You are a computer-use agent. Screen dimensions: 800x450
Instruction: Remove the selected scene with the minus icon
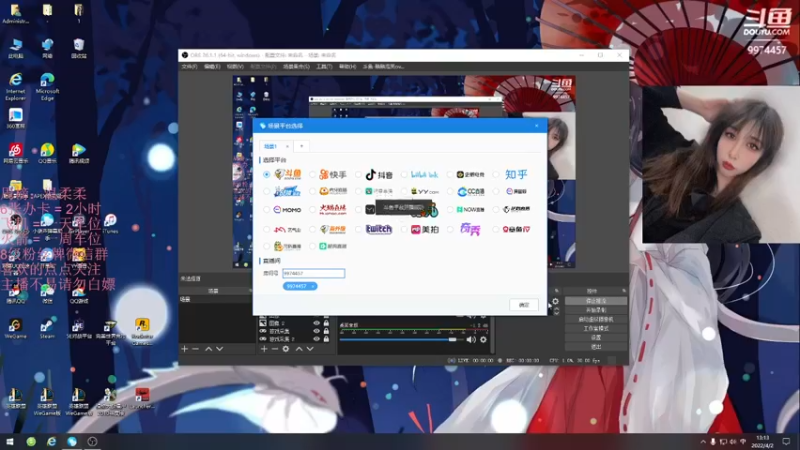click(x=195, y=349)
